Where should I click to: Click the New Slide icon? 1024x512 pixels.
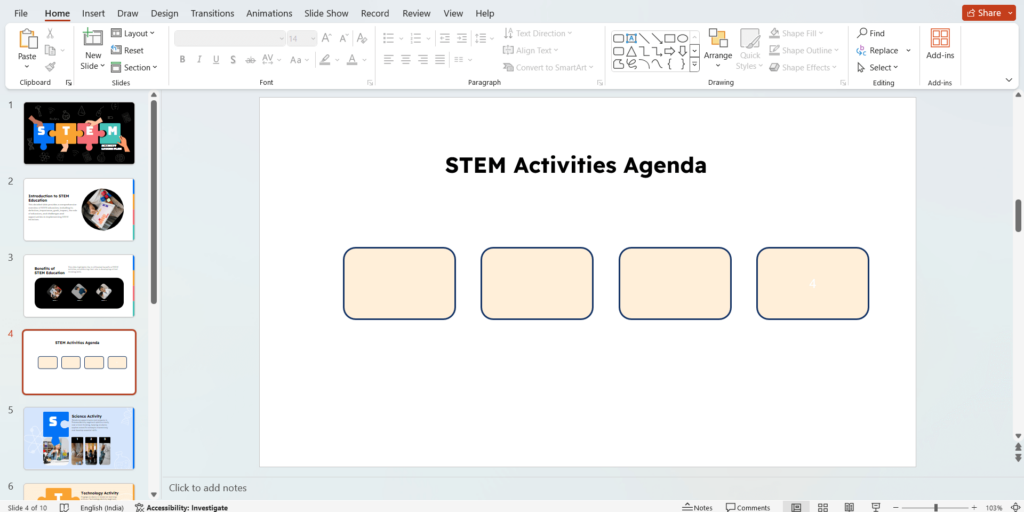click(x=92, y=39)
